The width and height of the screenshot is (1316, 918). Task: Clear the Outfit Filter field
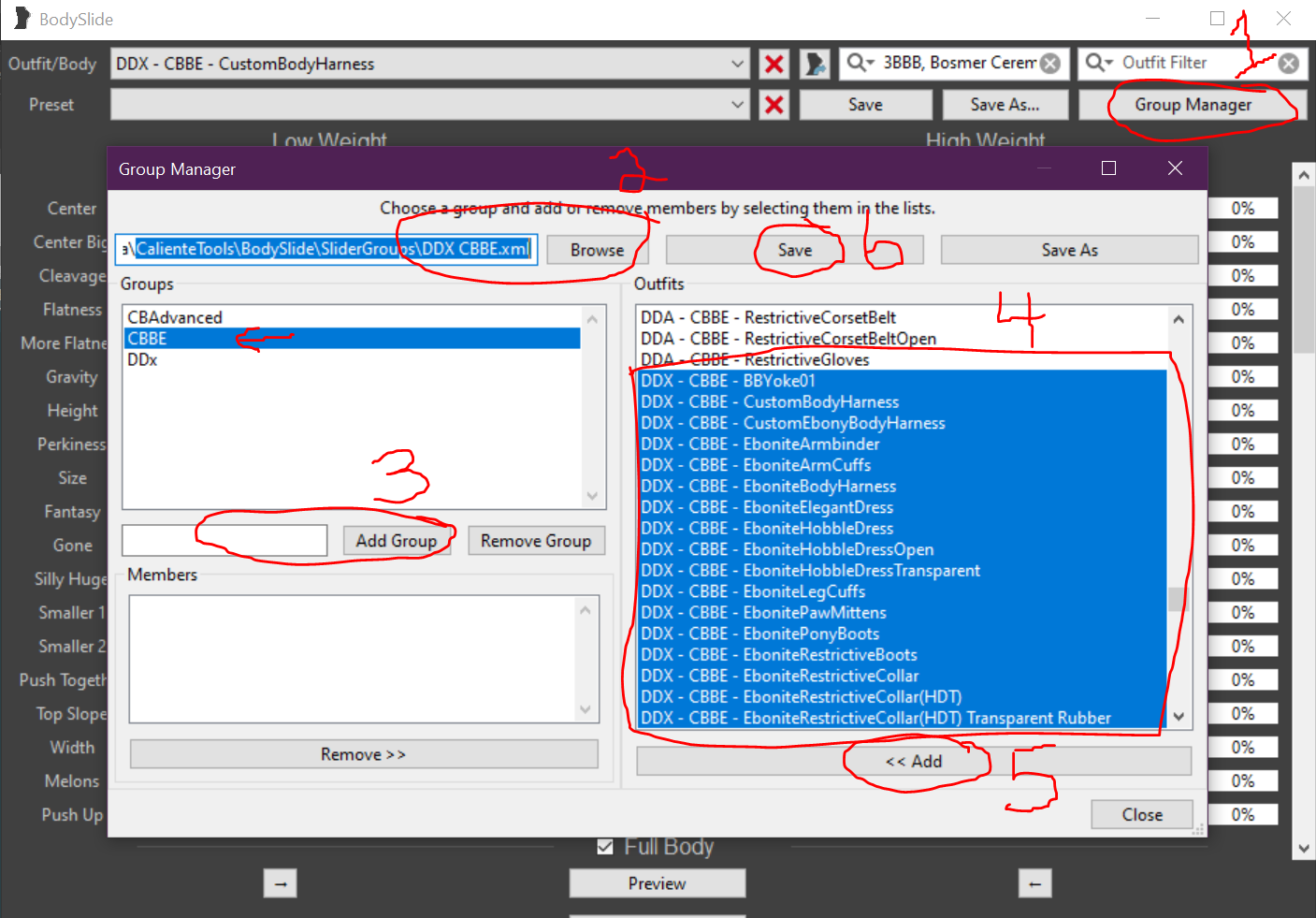(1289, 64)
